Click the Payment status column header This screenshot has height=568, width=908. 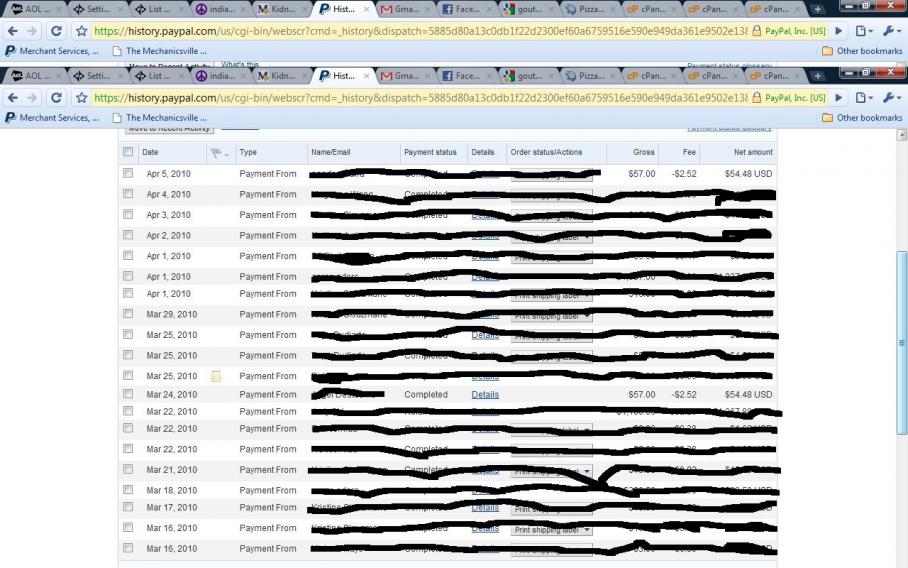click(430, 152)
